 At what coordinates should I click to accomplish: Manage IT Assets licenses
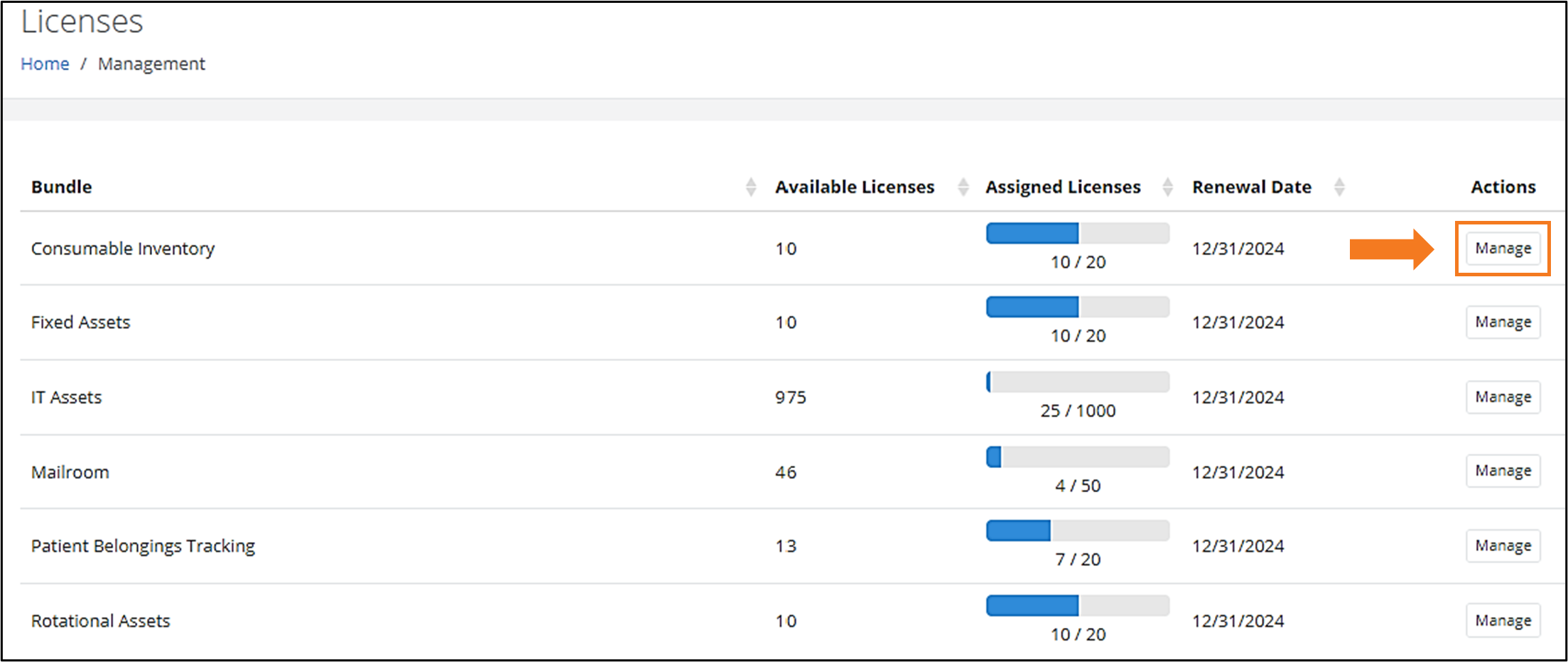(1503, 397)
